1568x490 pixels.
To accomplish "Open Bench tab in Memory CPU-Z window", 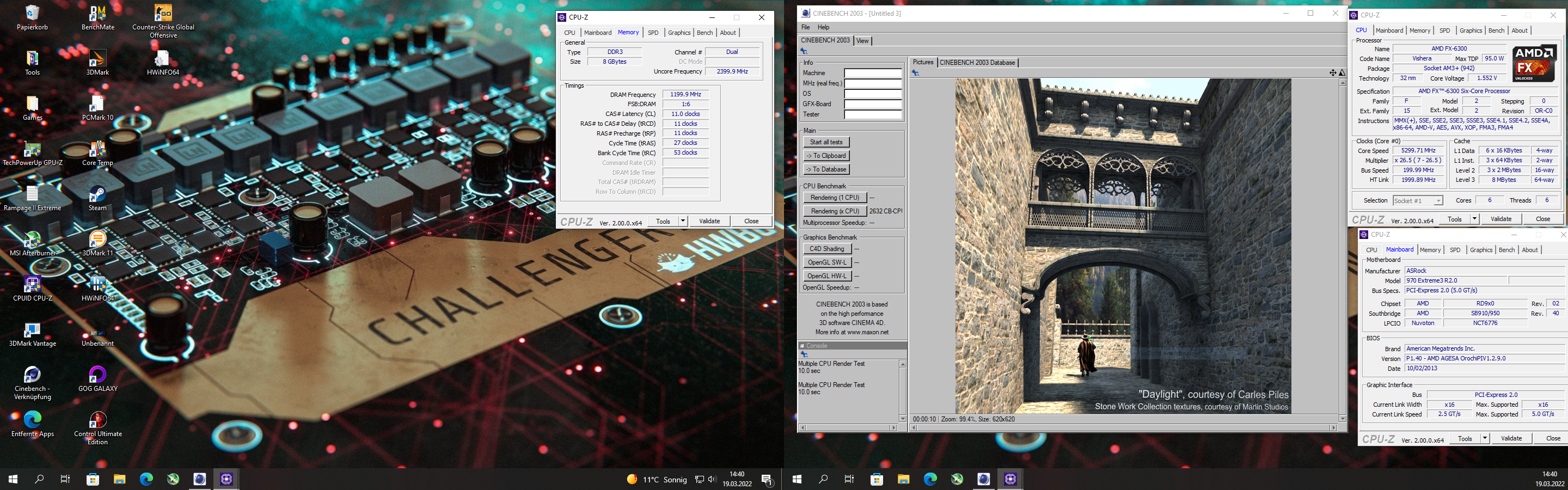I will click(x=705, y=33).
